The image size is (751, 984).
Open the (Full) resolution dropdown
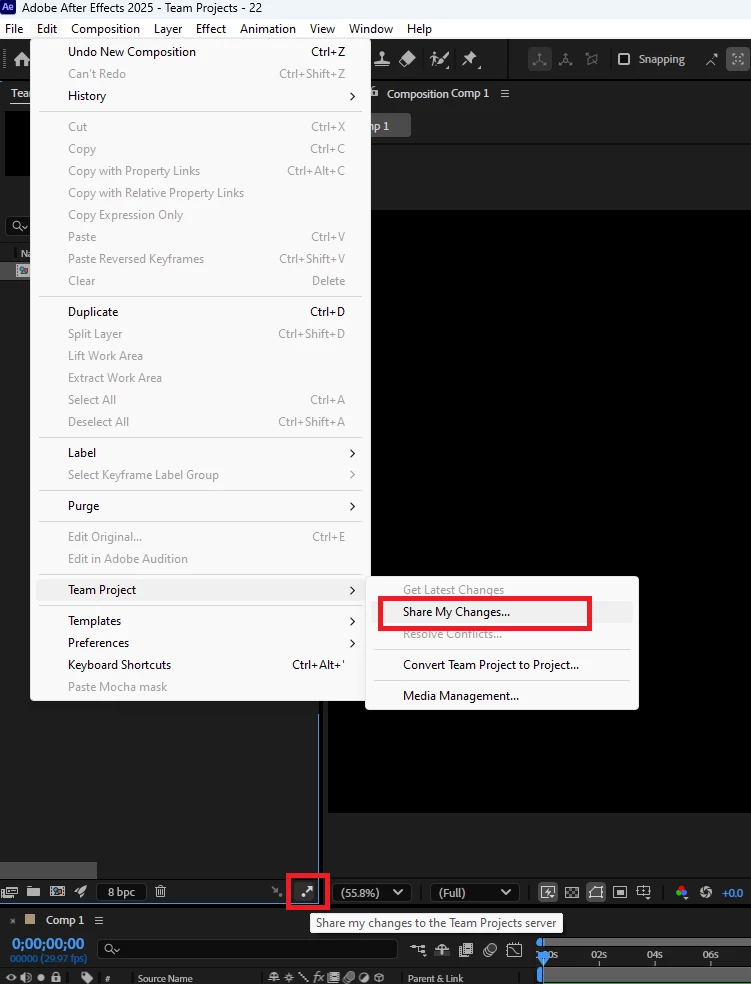tap(474, 892)
